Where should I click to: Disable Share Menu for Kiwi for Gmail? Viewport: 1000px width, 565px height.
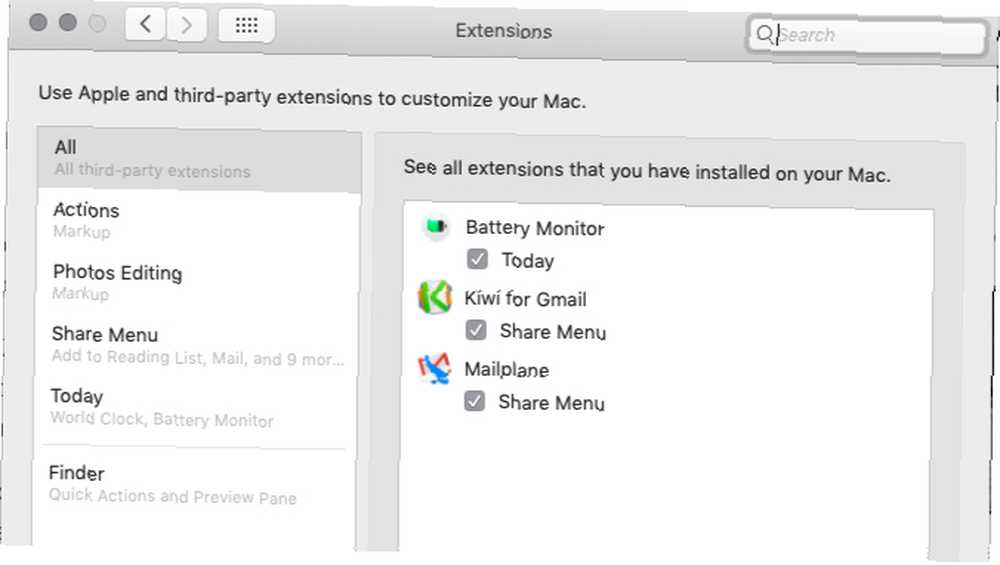[x=476, y=330]
